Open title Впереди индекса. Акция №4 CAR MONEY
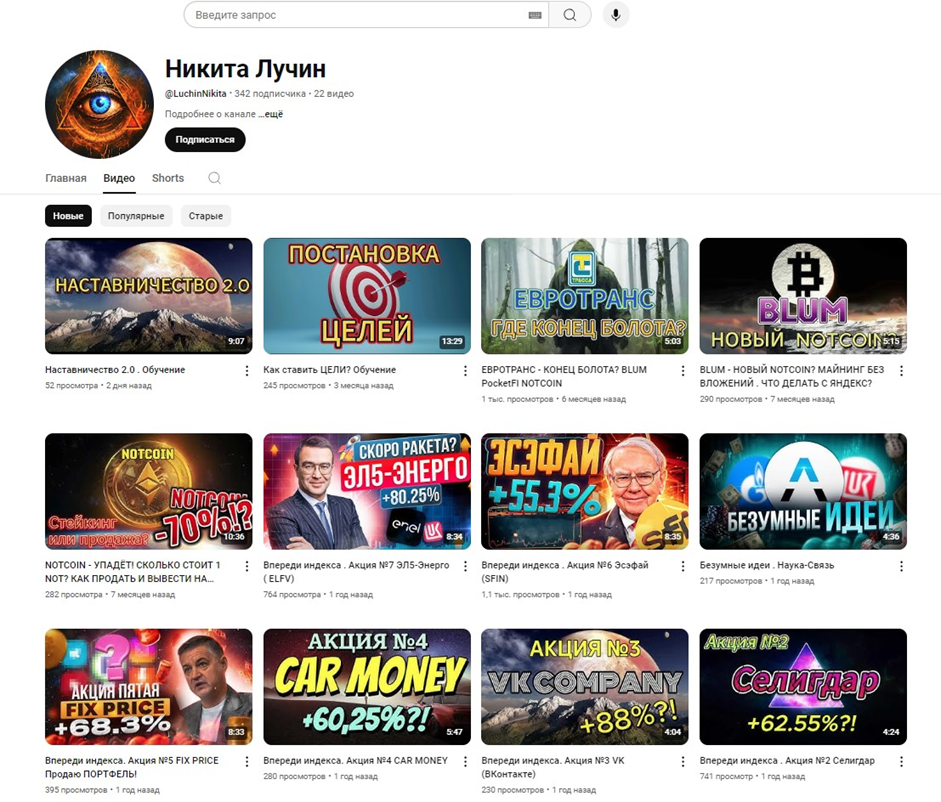Image resolution: width=941 pixels, height=802 pixels. pyautogui.click(x=356, y=761)
